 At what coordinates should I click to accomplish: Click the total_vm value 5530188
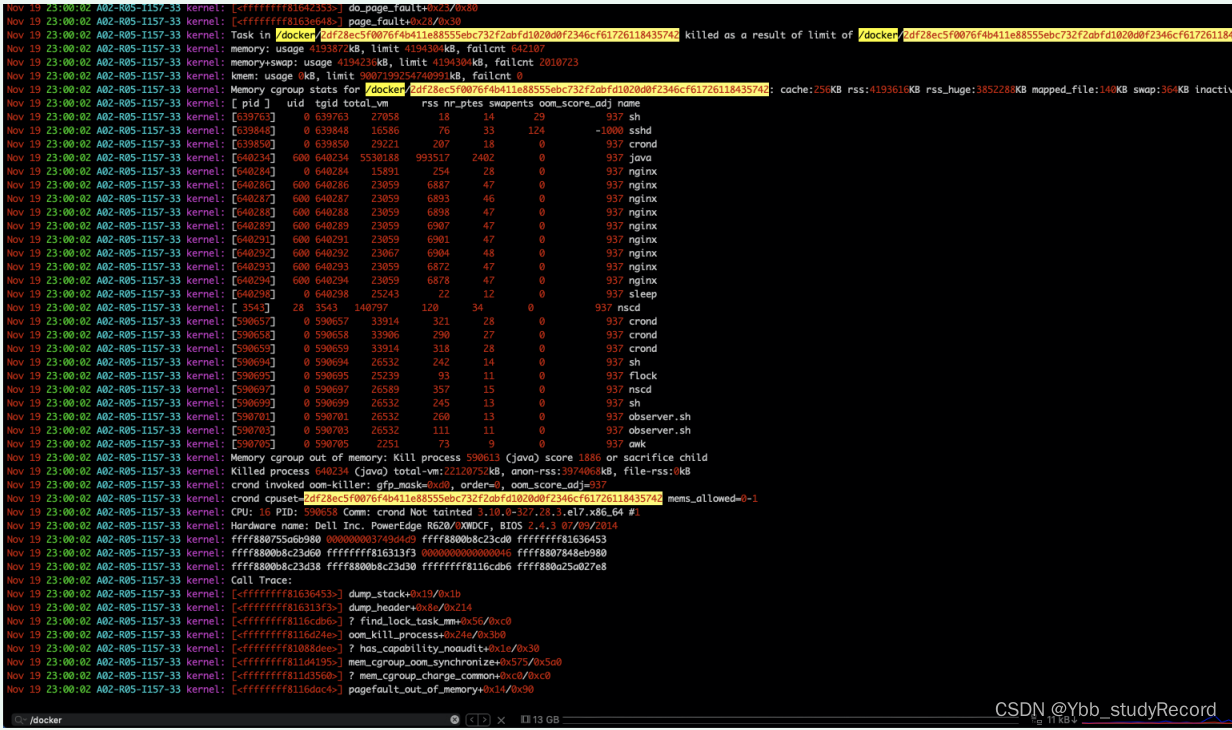pyautogui.click(x=380, y=158)
